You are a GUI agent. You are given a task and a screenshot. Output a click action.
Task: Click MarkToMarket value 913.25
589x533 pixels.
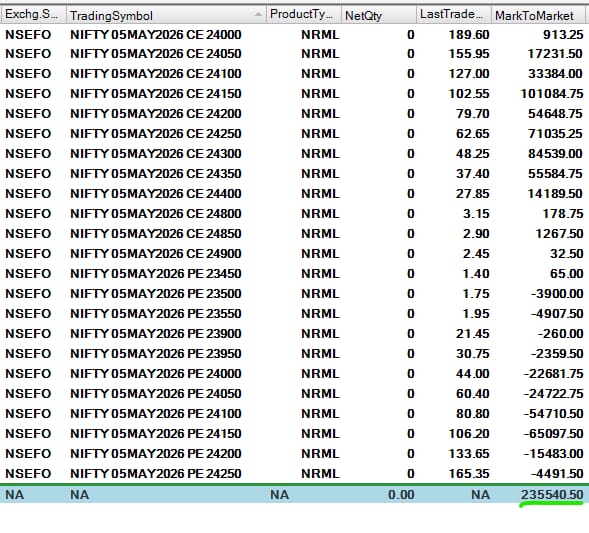[x=563, y=35]
